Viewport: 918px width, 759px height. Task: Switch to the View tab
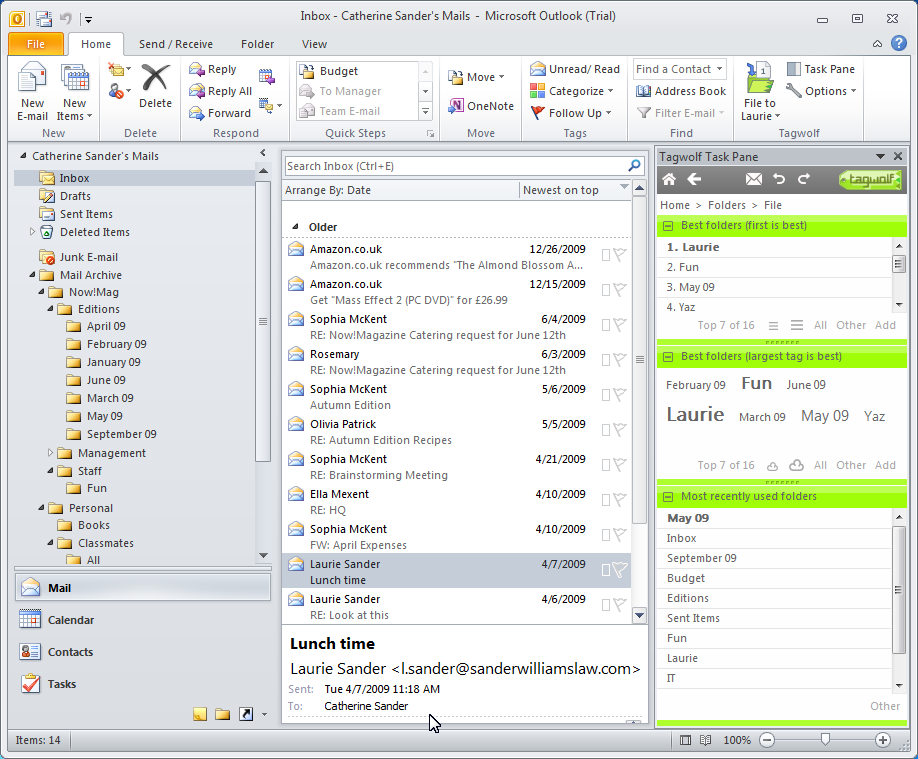click(314, 44)
